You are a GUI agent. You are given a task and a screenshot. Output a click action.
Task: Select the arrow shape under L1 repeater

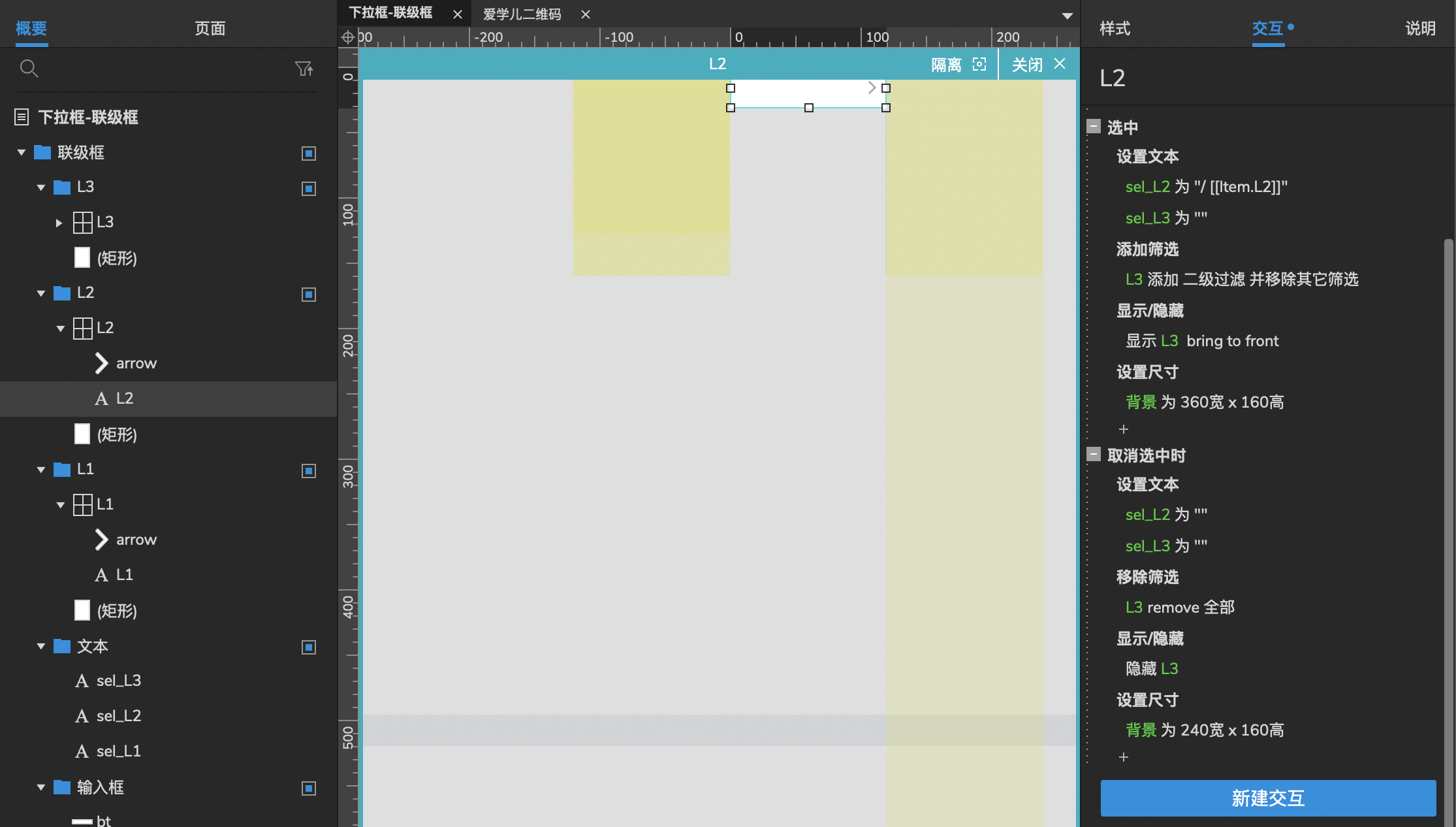[x=101, y=540]
